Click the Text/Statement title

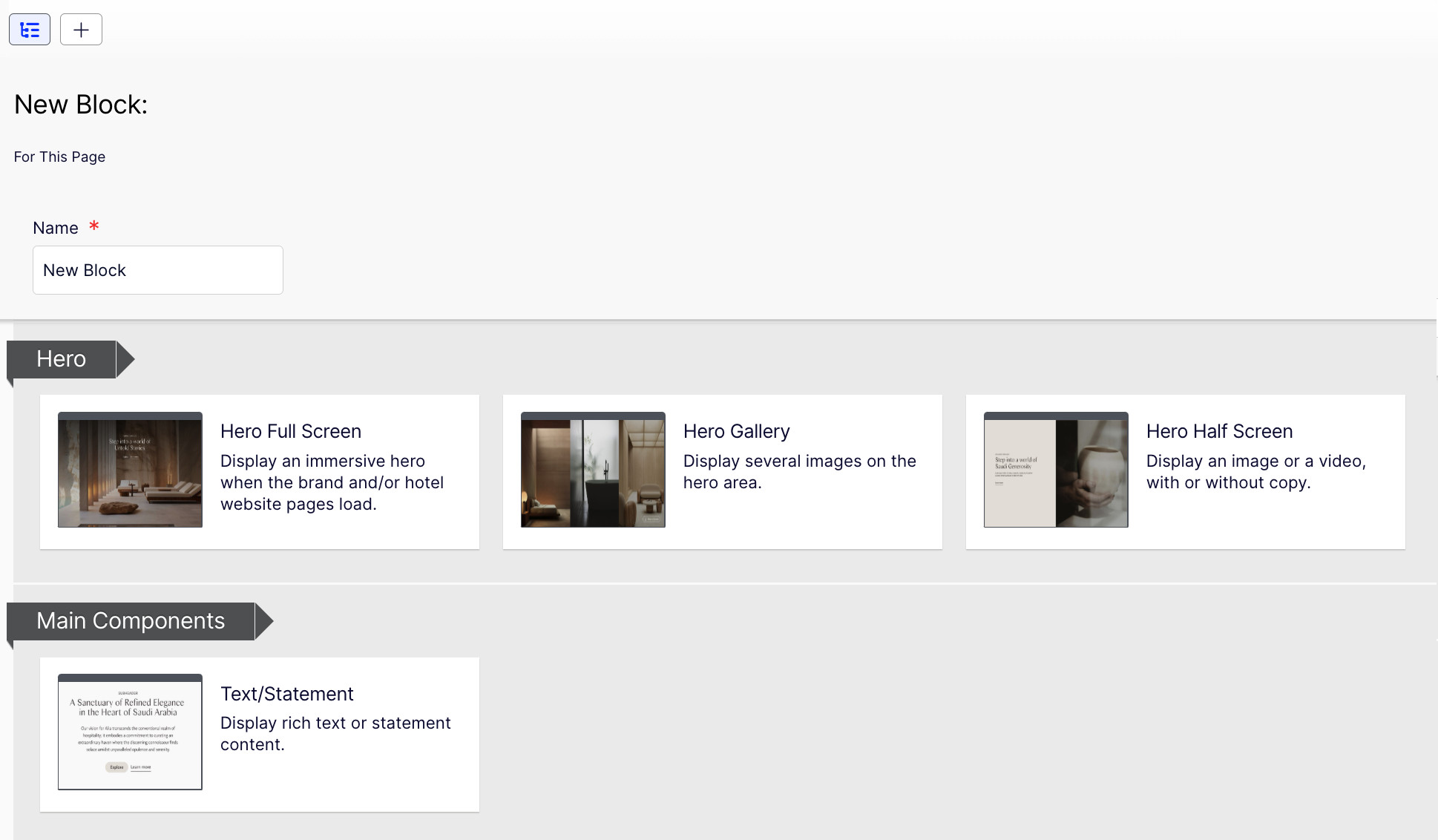click(286, 694)
